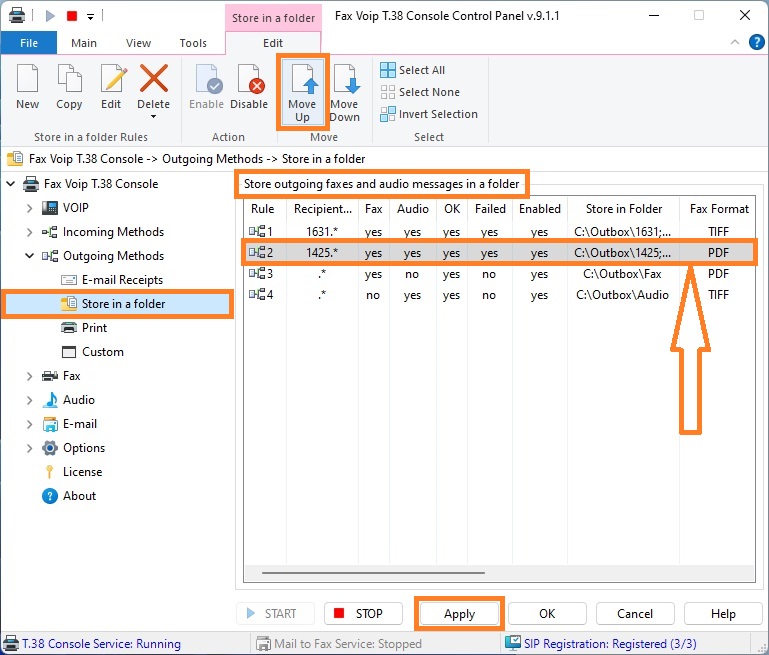Click the Enable action icon
Viewport: 769px width, 655px height.
coord(207,78)
